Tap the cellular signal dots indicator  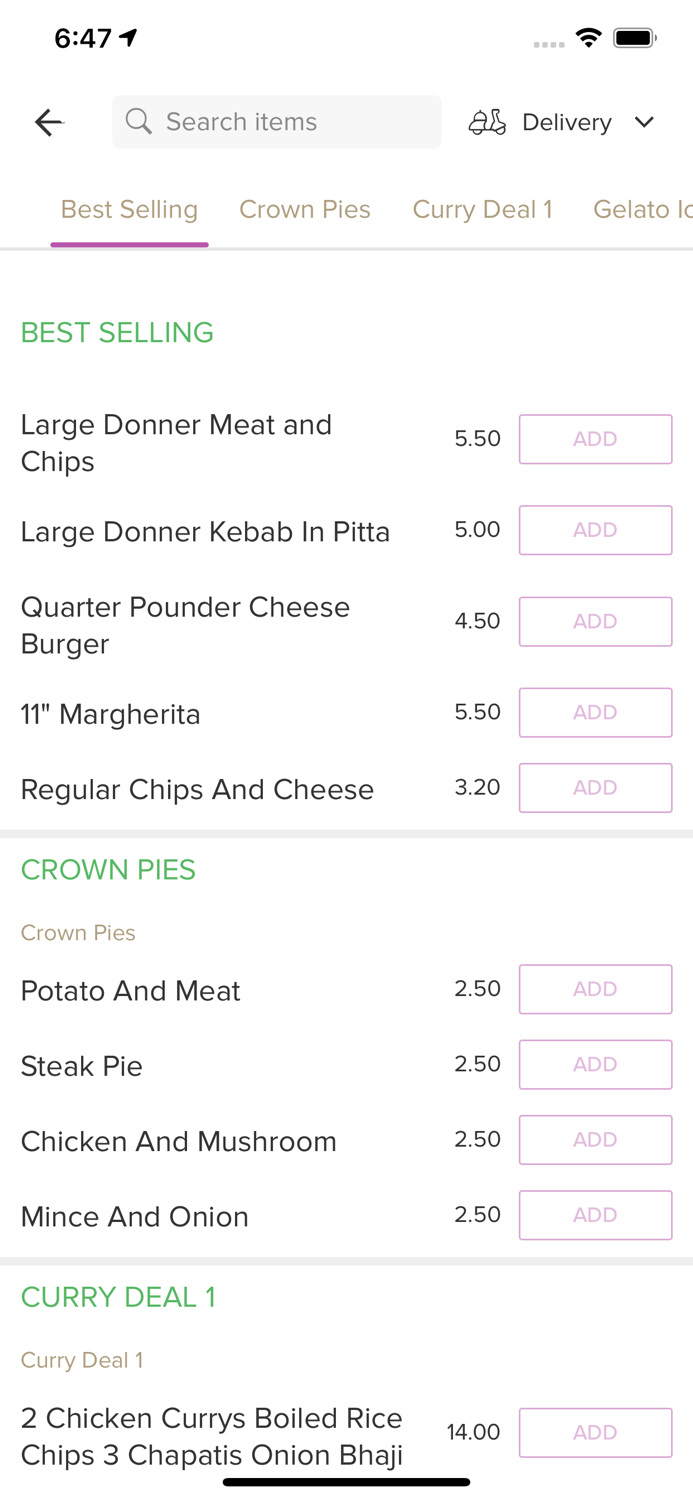tap(549, 44)
